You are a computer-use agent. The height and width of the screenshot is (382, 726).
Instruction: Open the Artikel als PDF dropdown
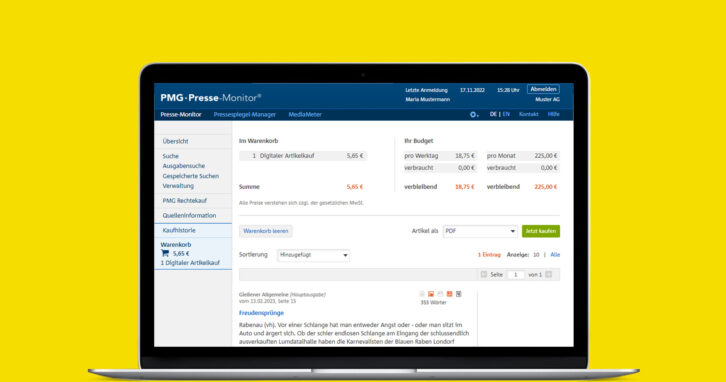(480, 231)
